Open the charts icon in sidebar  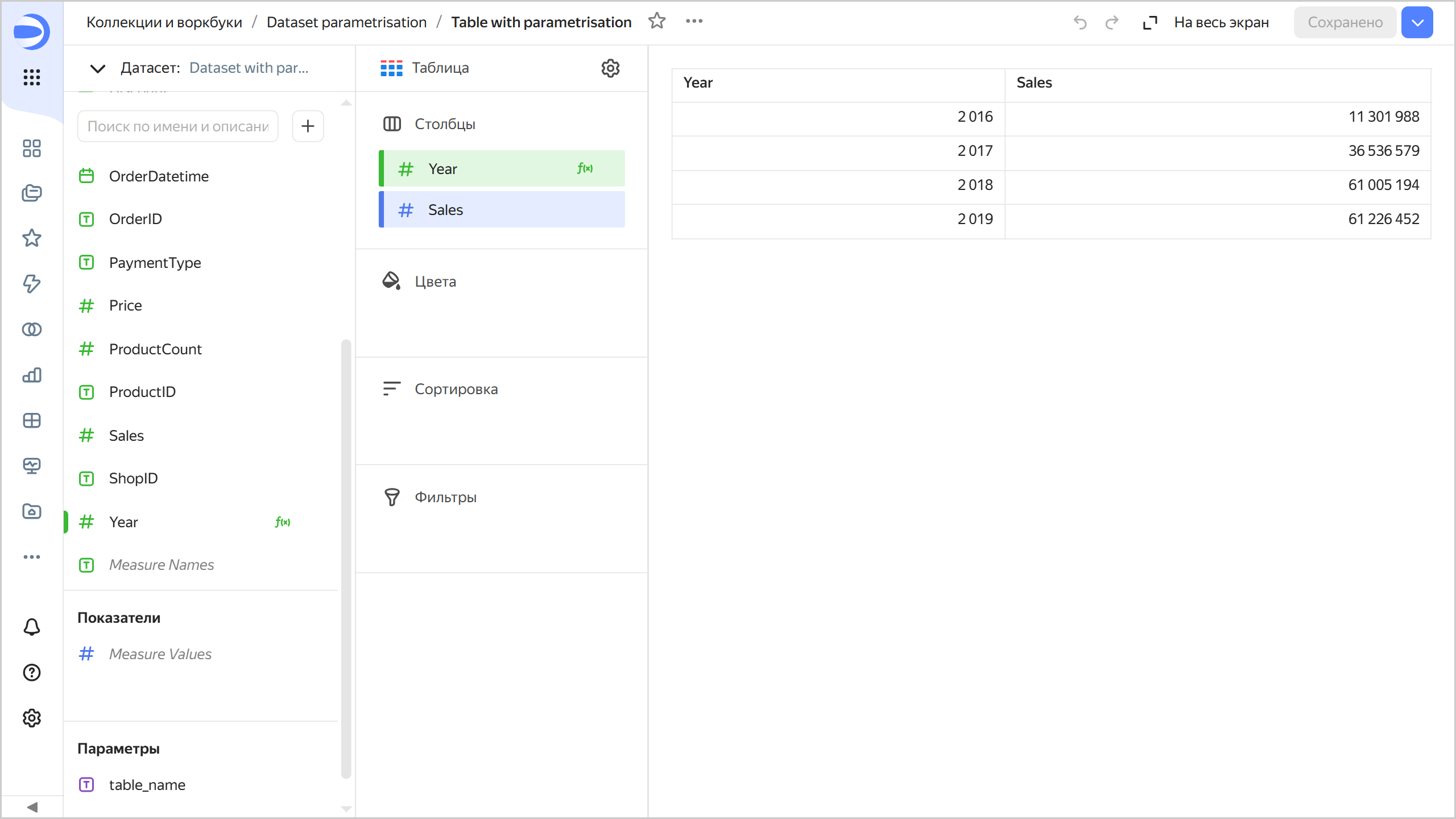[32, 375]
